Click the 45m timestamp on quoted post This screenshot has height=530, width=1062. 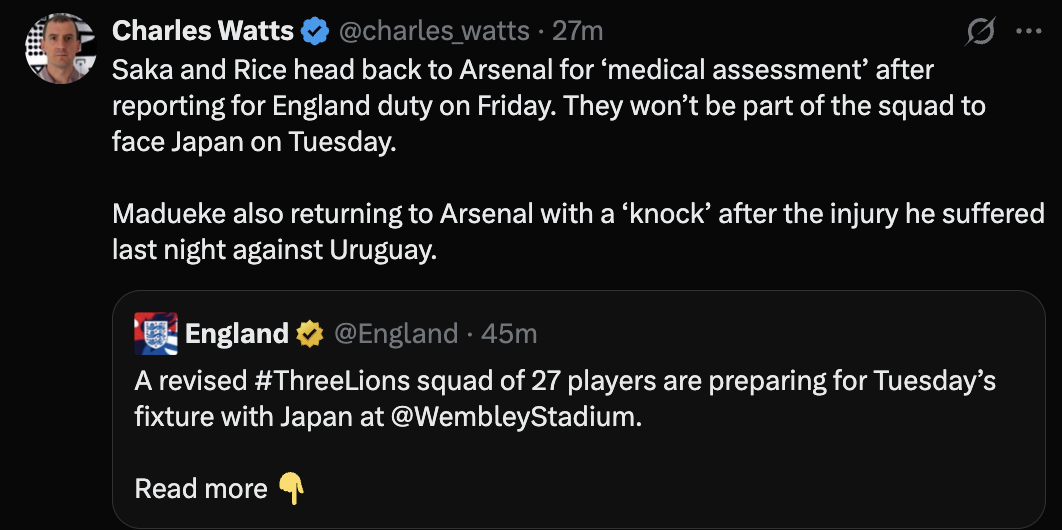pyautogui.click(x=509, y=333)
